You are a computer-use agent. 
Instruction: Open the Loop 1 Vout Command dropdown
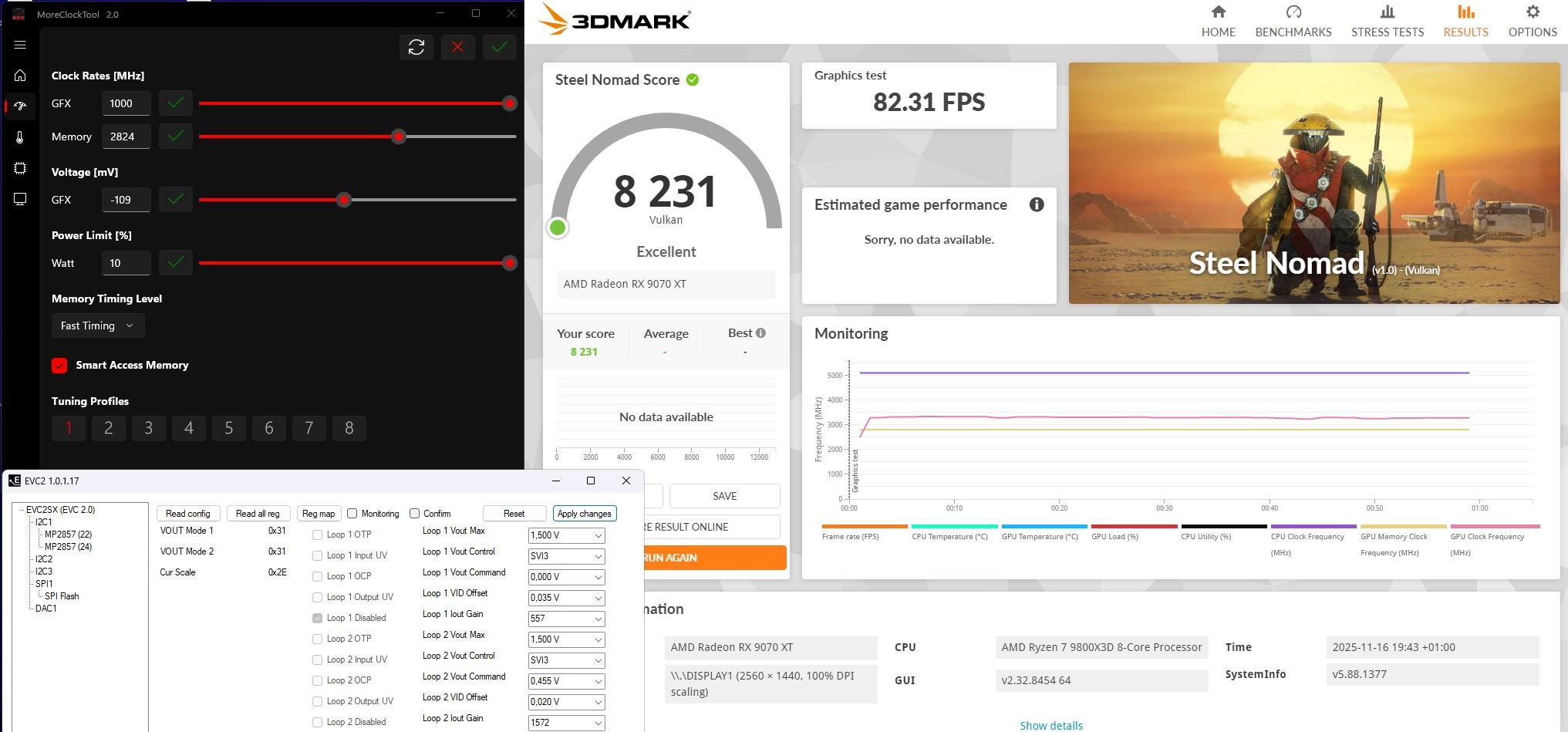566,577
